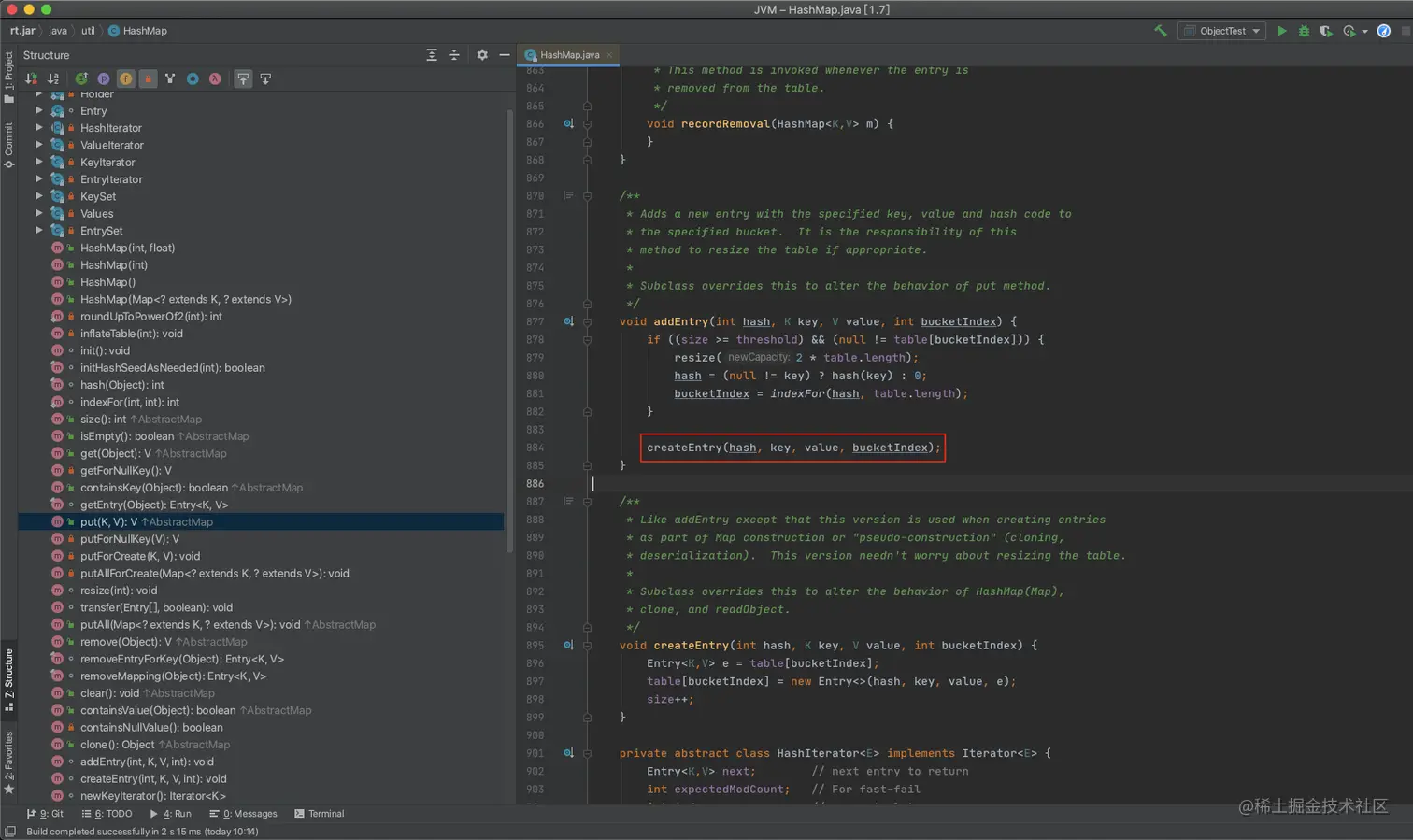
Task: Expand the EntryIterator node
Action: (39, 178)
